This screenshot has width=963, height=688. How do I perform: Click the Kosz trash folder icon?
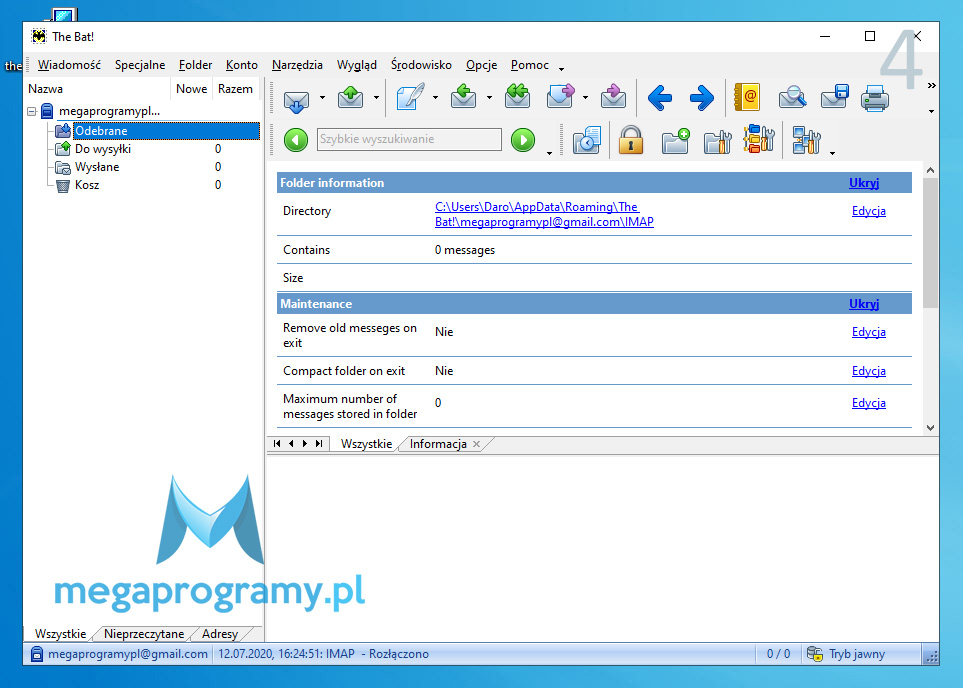coord(63,185)
